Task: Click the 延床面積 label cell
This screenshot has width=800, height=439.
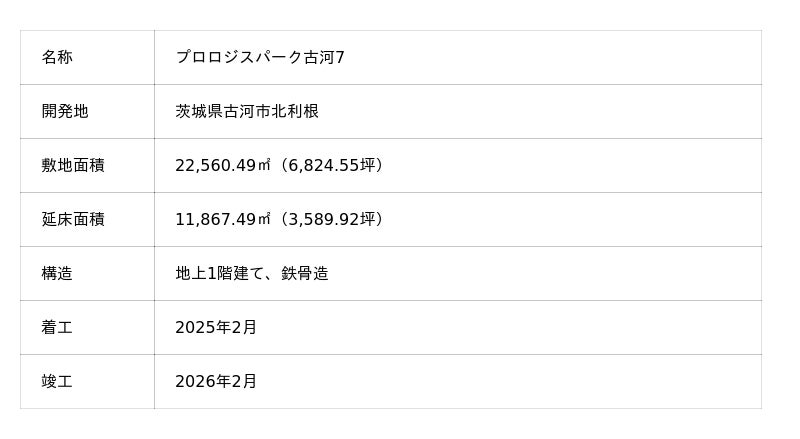Action: (x=73, y=220)
